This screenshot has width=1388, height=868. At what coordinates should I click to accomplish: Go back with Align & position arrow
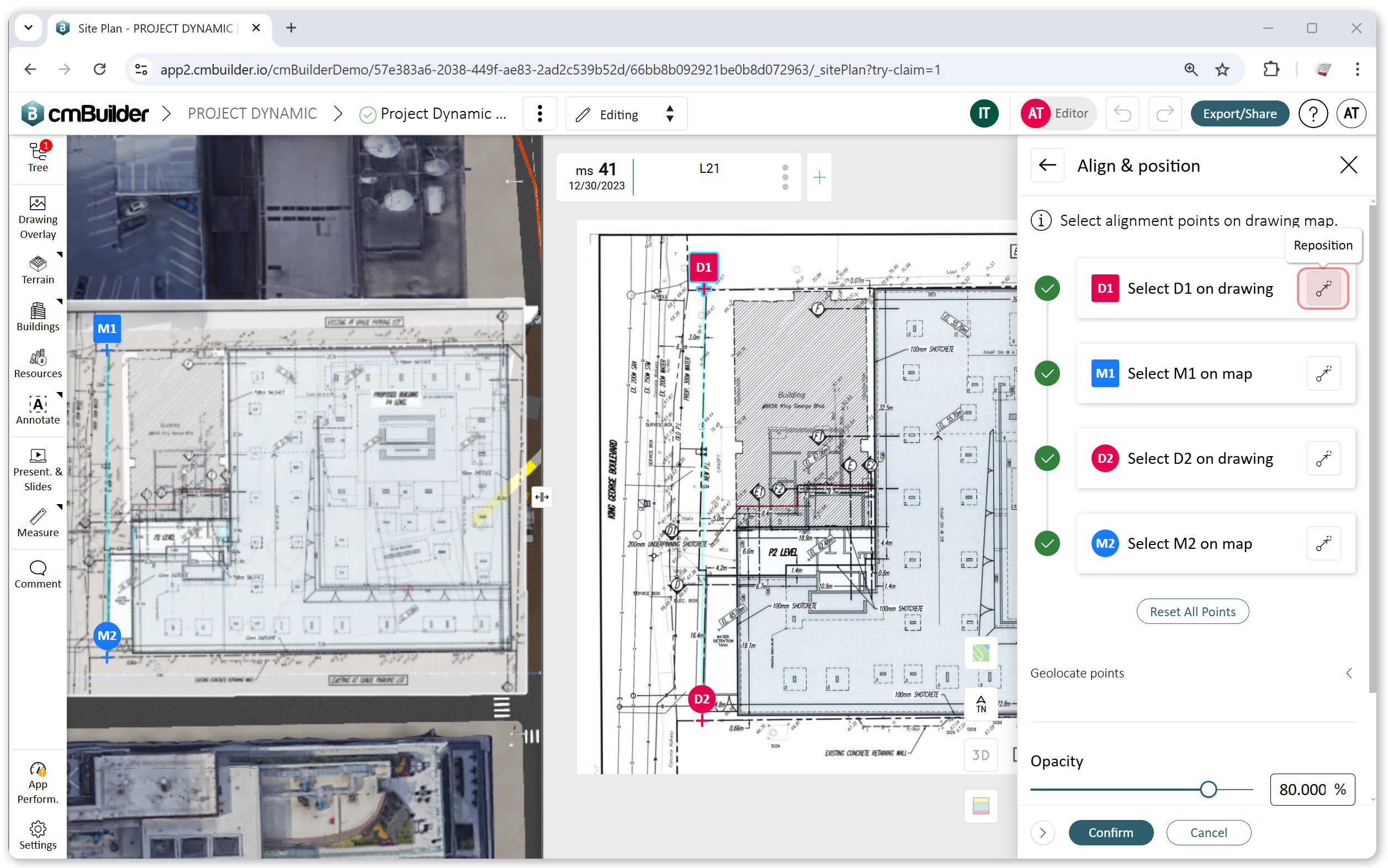tap(1047, 166)
